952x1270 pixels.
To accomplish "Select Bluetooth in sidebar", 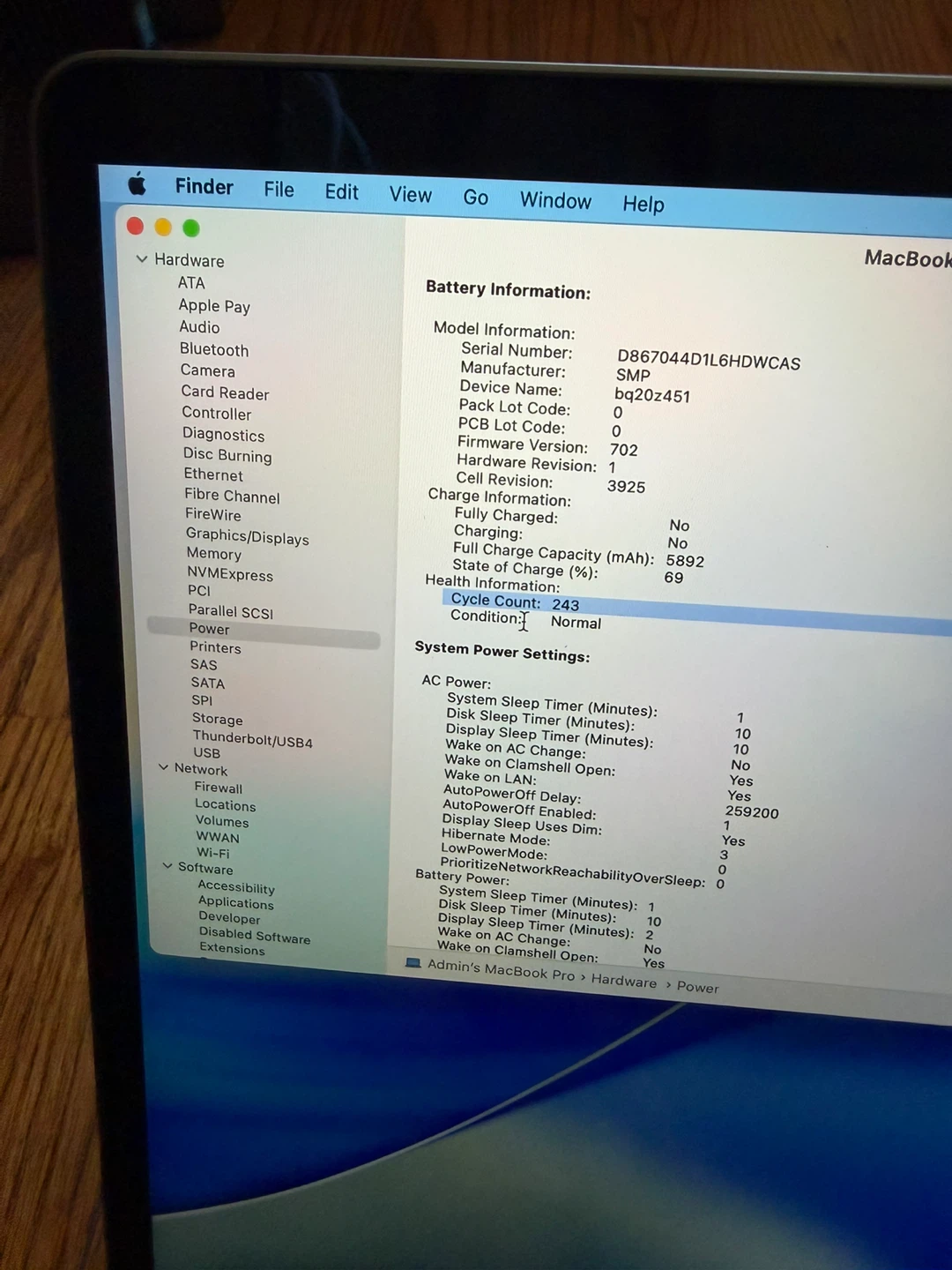I will pyautogui.click(x=214, y=349).
